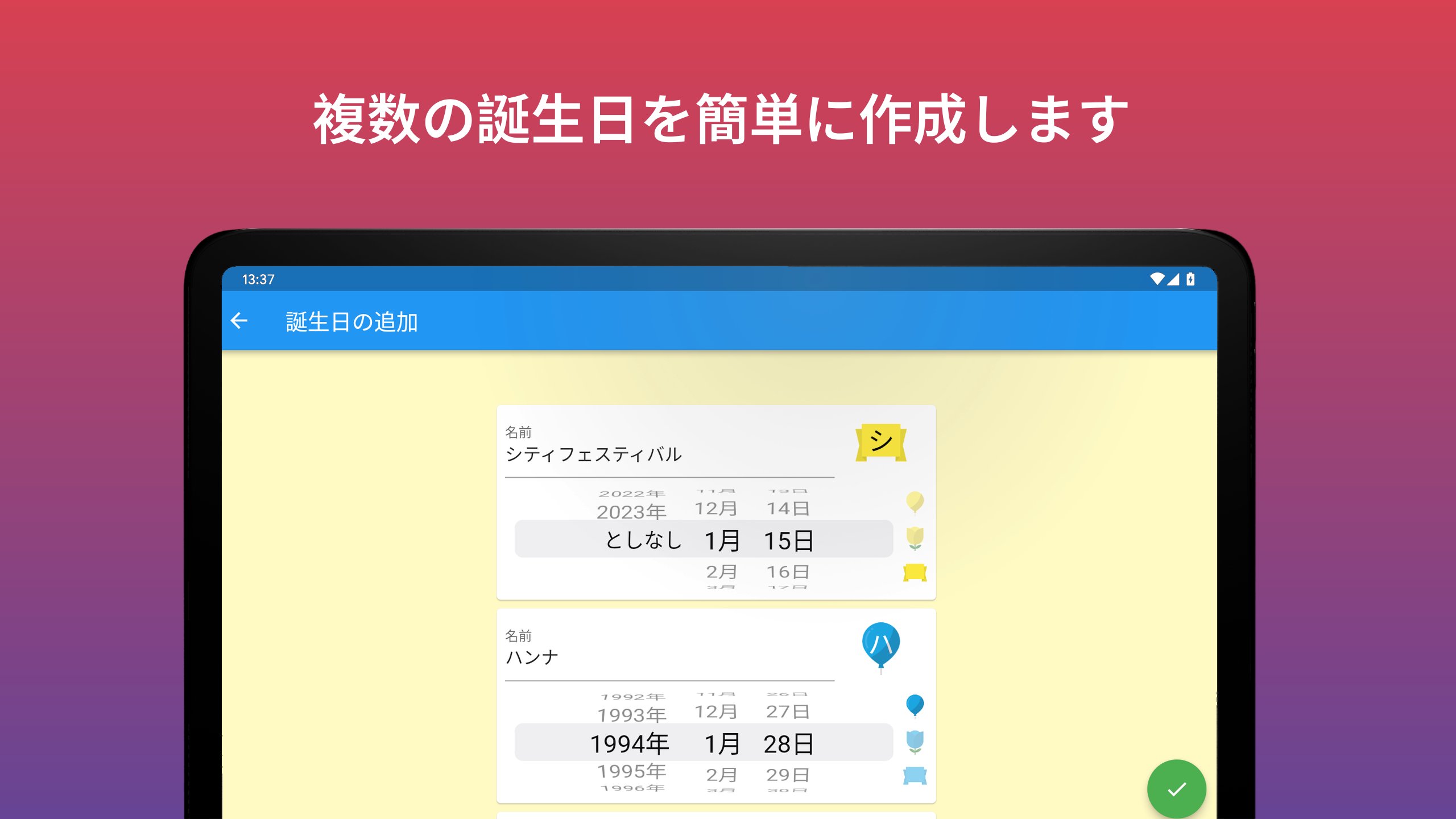This screenshot has width=1456, height=819.
Task: Select the yellow banner icon style
Action: (915, 572)
